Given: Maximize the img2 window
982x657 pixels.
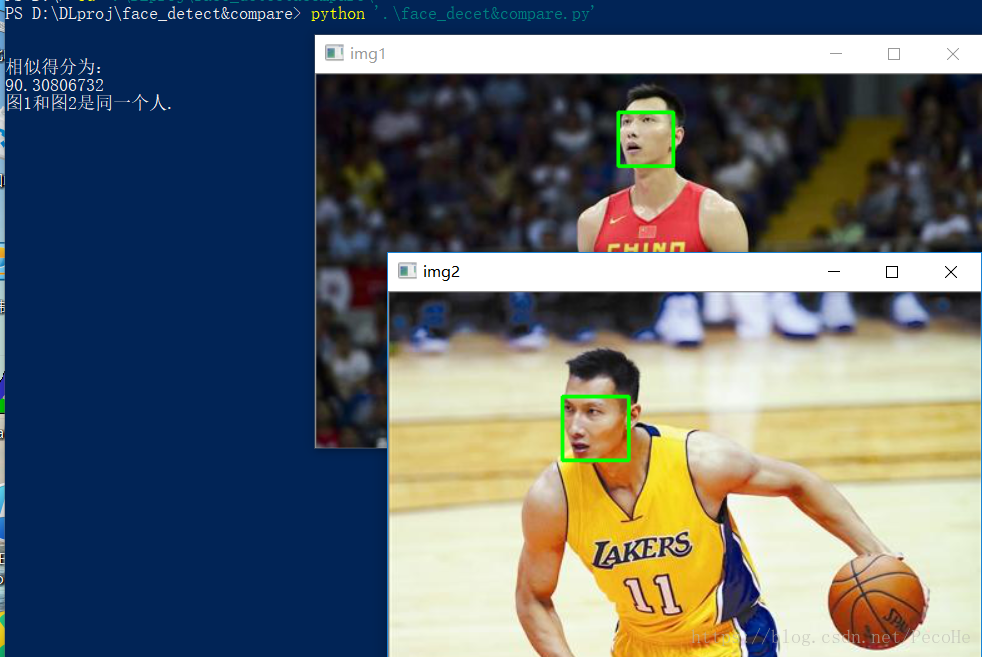Looking at the screenshot, I should (x=892, y=272).
